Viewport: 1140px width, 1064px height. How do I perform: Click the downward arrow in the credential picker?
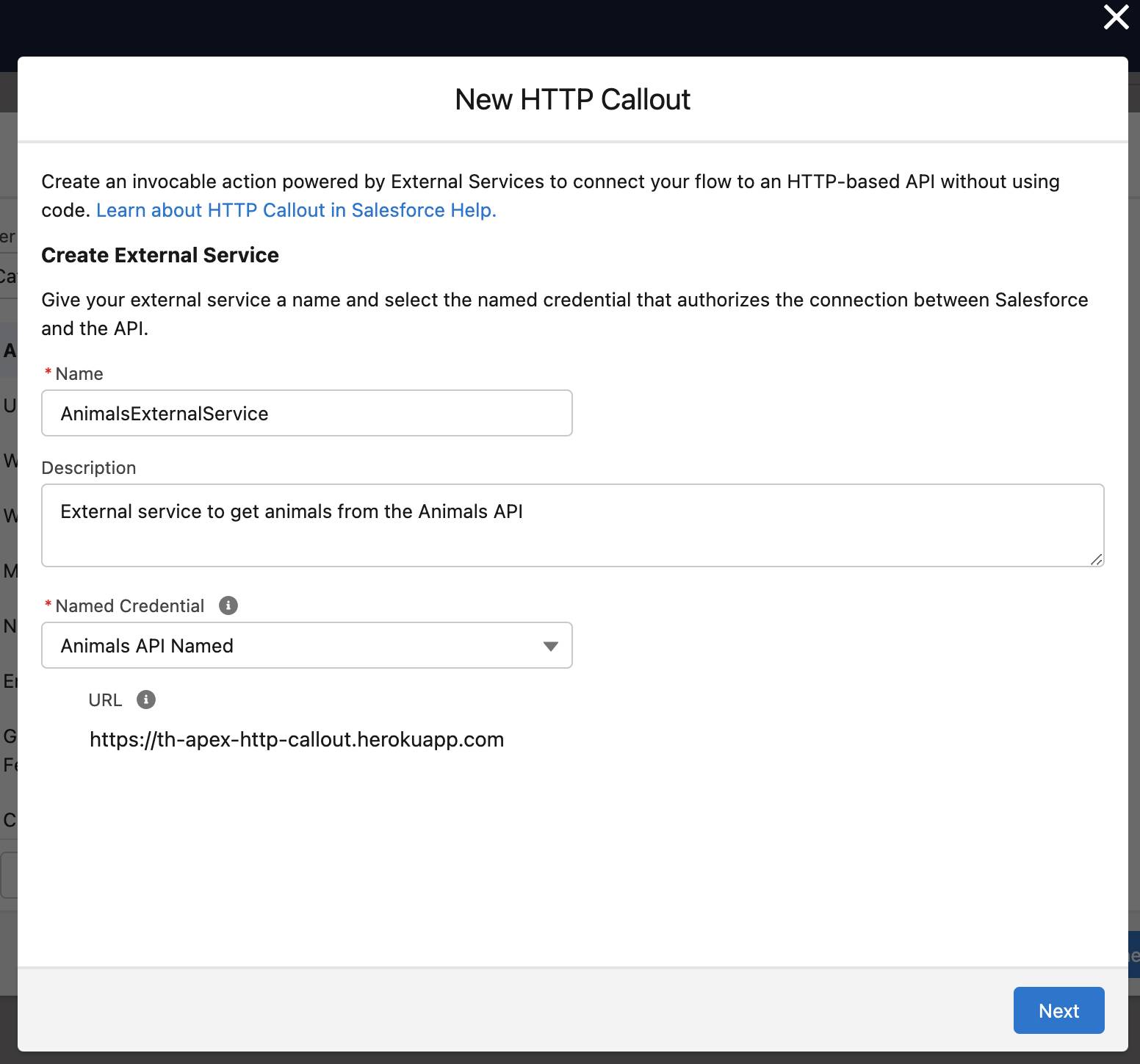(549, 646)
